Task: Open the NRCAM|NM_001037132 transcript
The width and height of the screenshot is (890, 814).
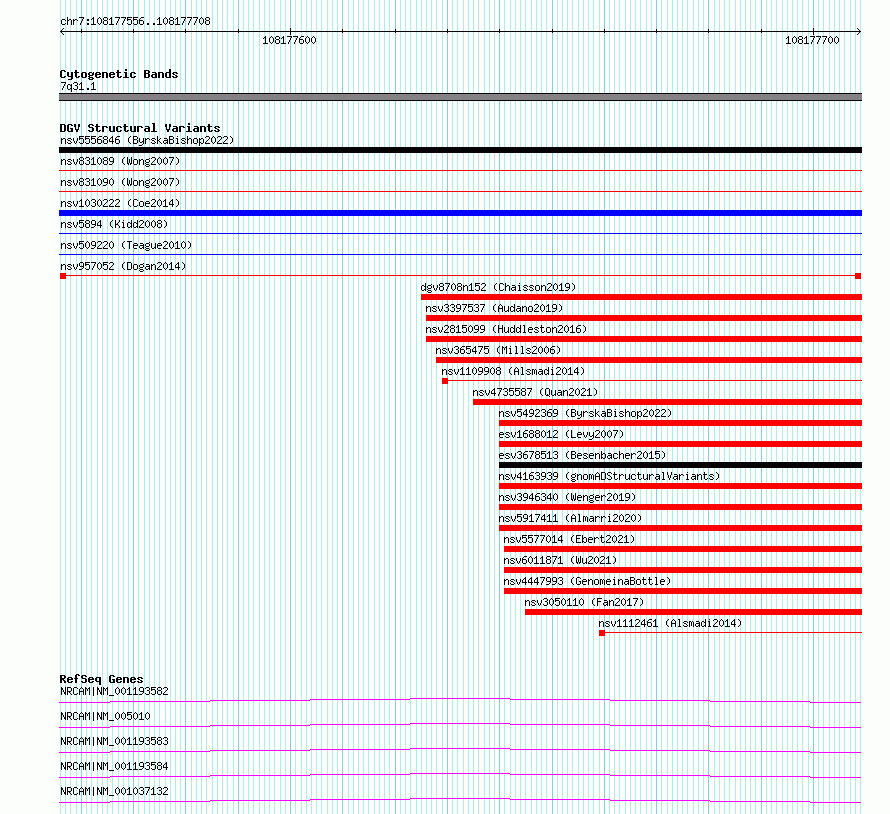Action: coord(114,791)
